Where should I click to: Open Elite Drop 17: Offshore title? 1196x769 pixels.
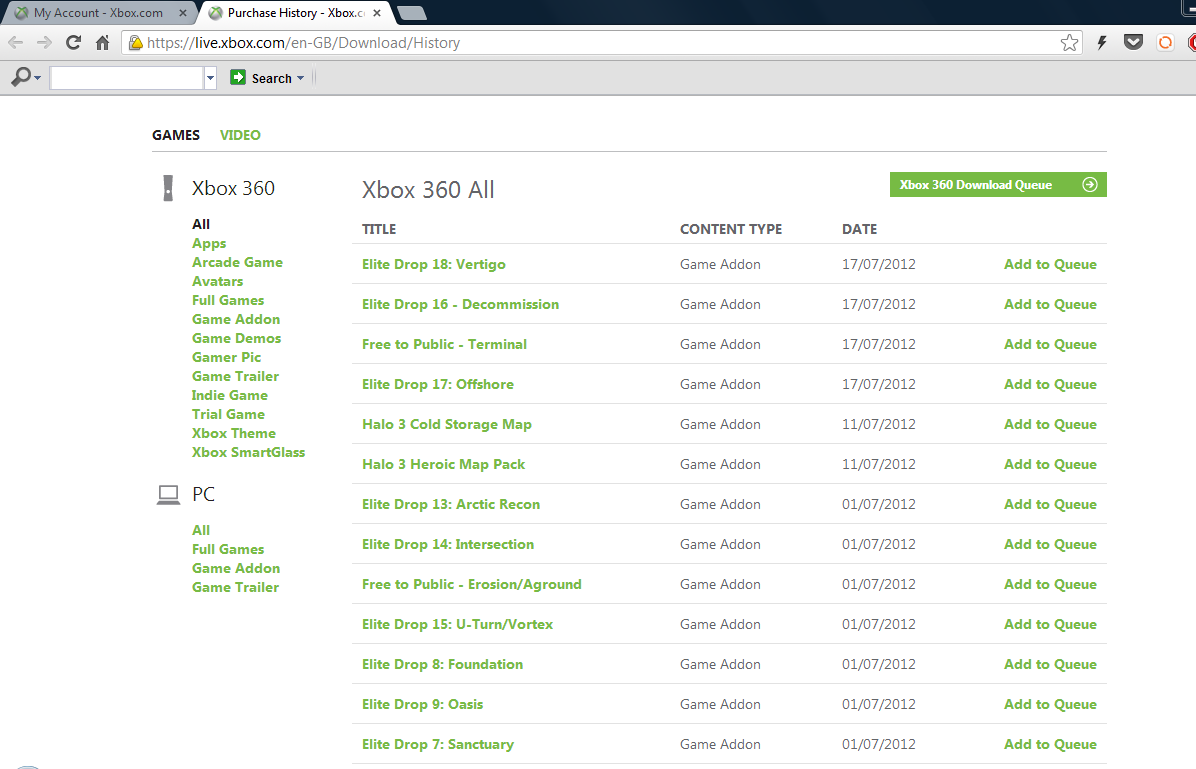(x=438, y=384)
